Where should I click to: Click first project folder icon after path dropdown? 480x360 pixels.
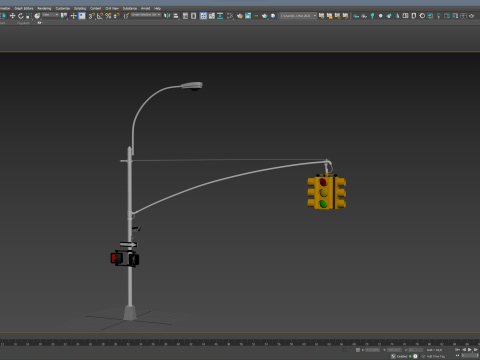click(321, 16)
